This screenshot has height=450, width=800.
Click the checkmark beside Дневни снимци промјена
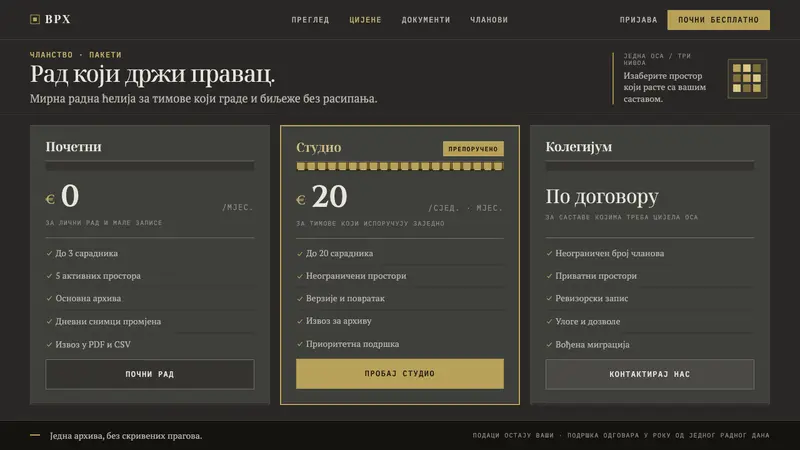tap(49, 321)
